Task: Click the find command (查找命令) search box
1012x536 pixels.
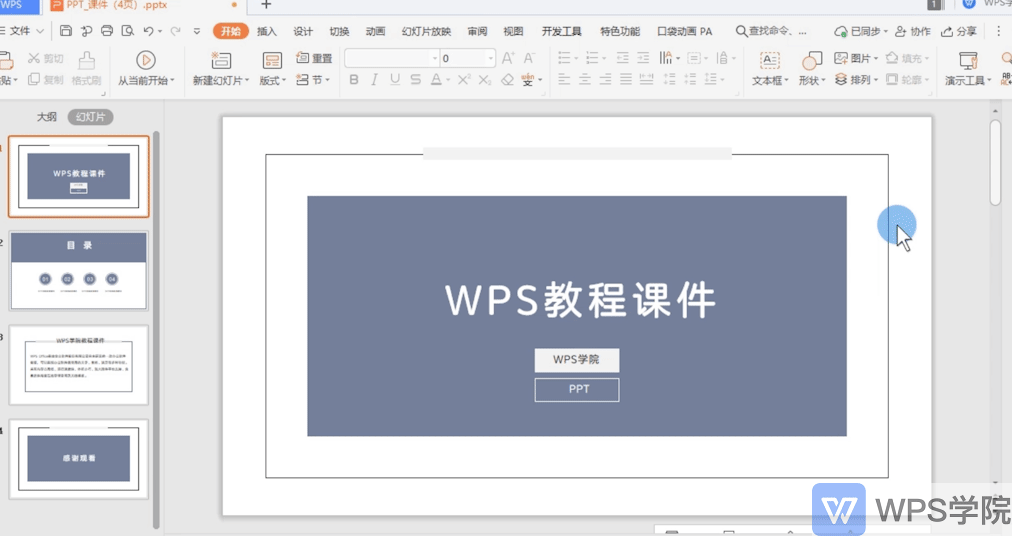Action: [x=771, y=31]
